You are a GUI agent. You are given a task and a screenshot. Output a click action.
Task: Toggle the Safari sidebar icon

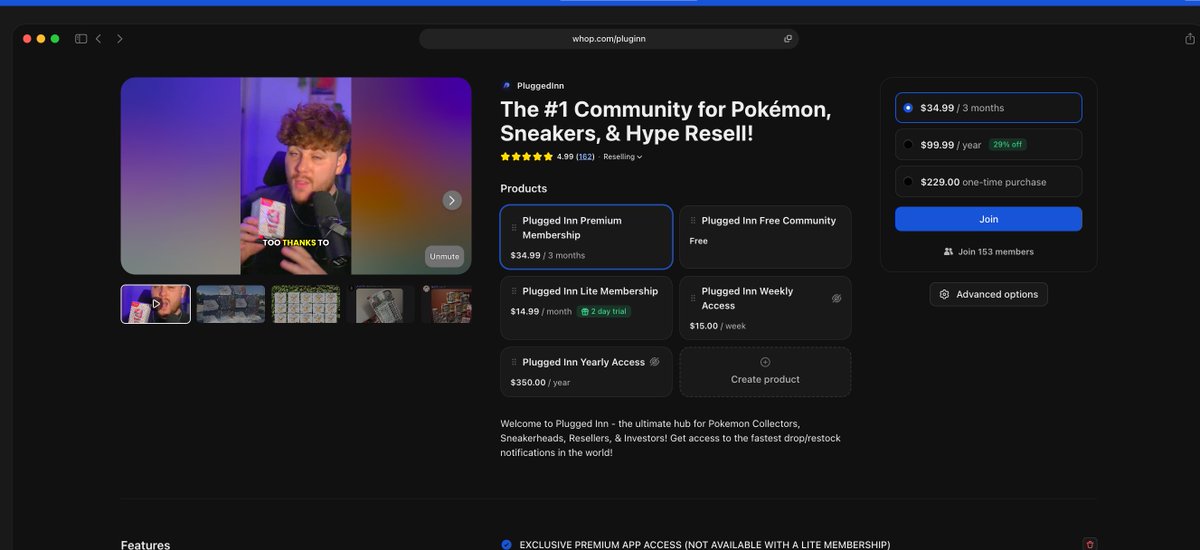click(81, 39)
